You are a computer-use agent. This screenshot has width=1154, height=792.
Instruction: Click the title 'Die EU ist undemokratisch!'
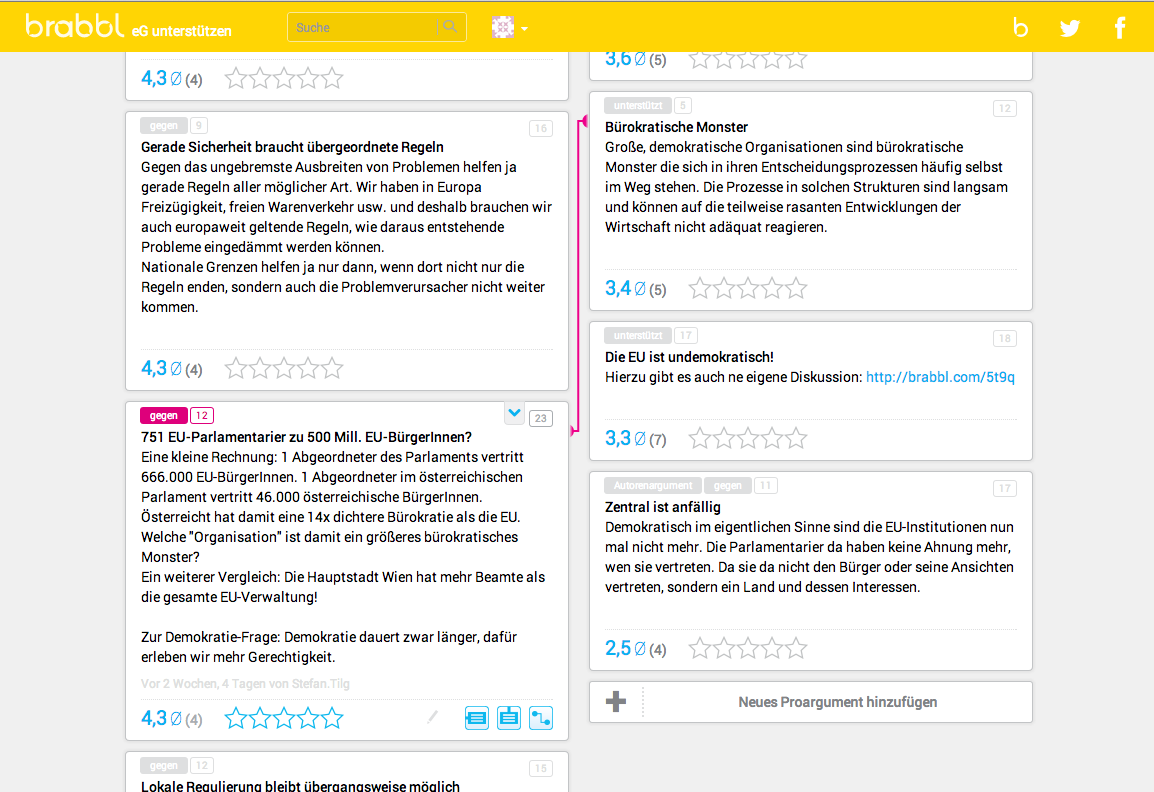point(689,357)
